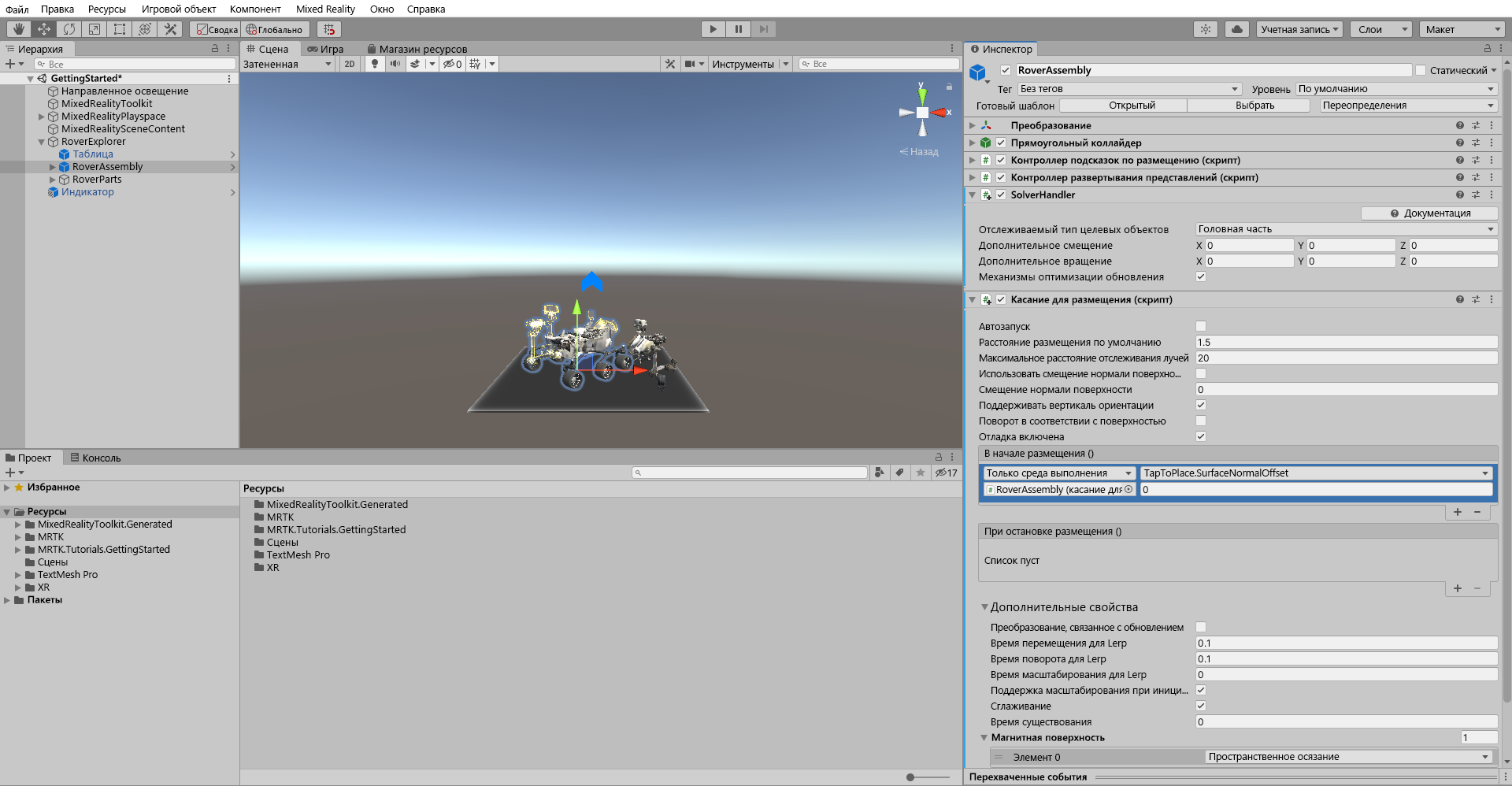
Task: Toggle scene audio speaker icon
Action: (395, 64)
